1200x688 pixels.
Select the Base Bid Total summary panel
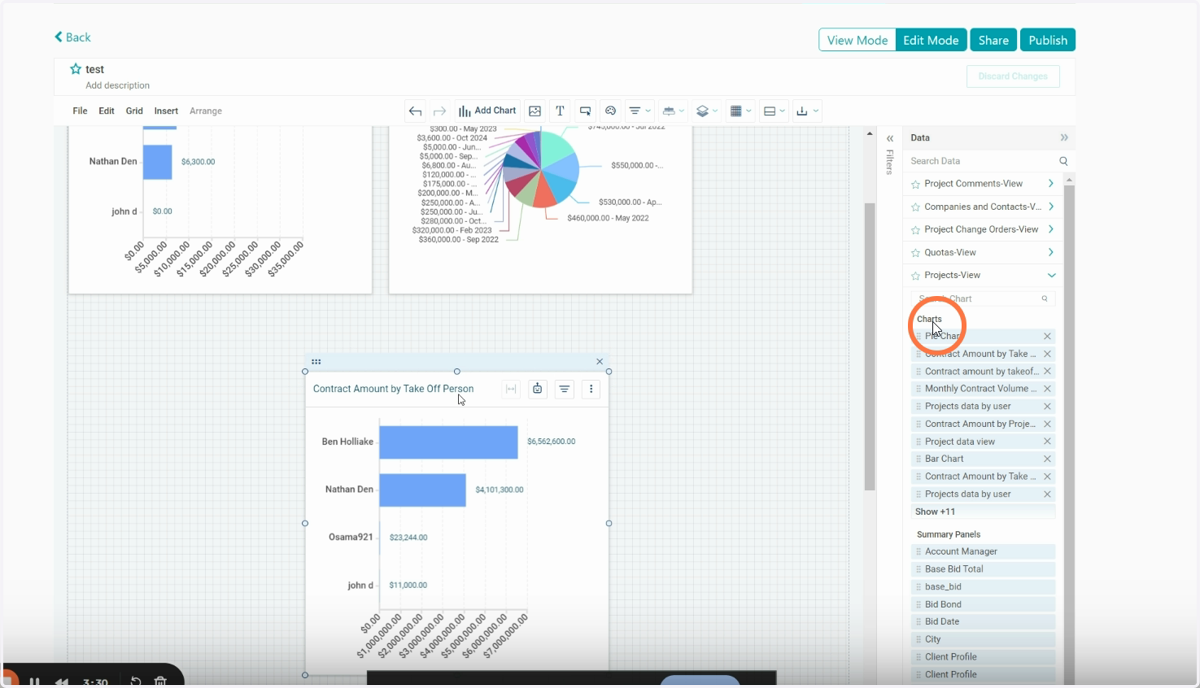(x=983, y=569)
